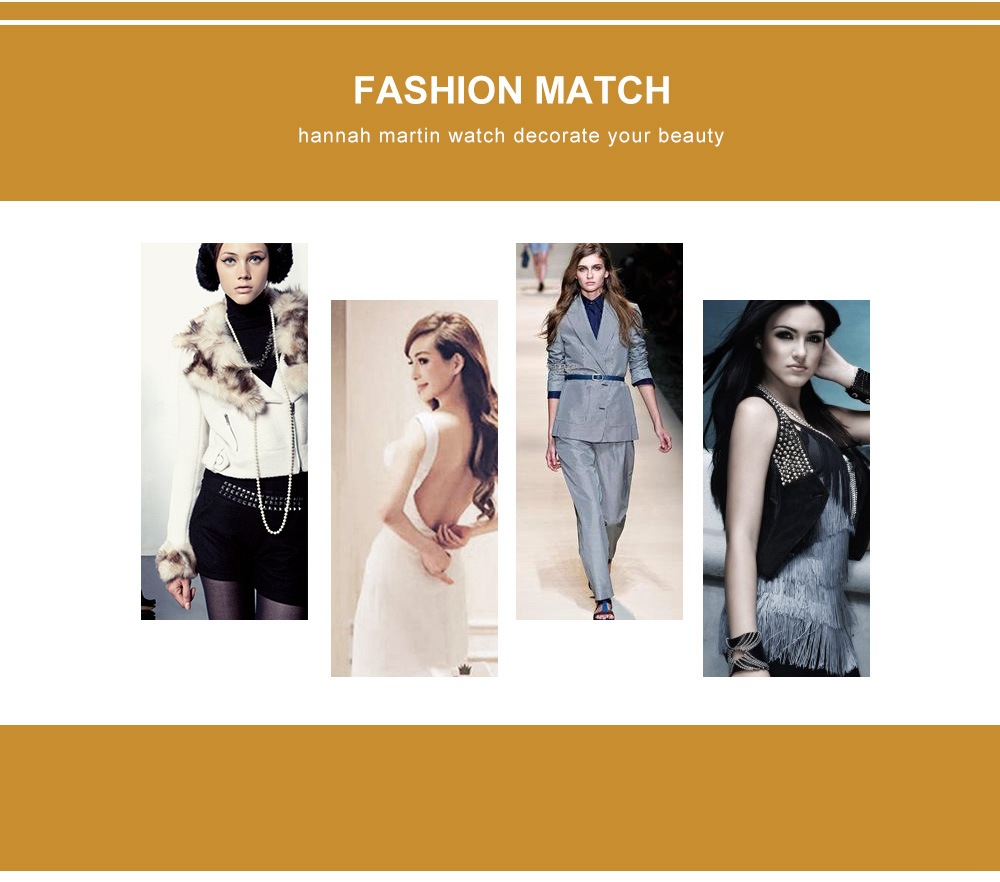Click the fur cuff on white jacket sleeve
This screenshot has width=1000, height=882.
click(x=175, y=561)
